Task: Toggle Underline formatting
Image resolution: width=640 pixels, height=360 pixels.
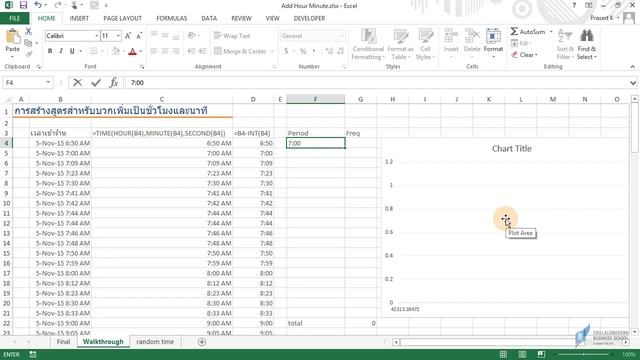Action: 72,51
